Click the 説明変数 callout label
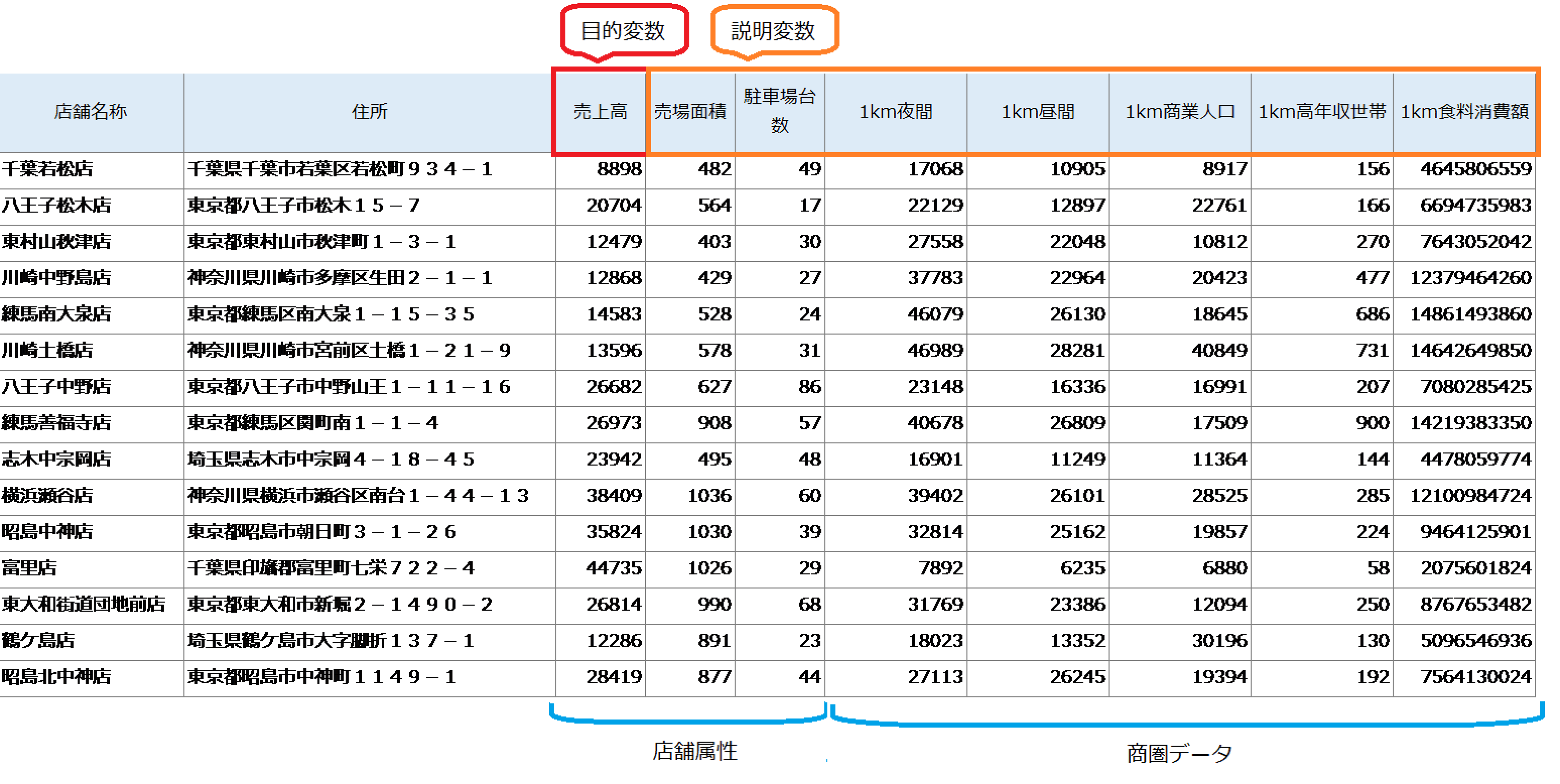Viewport: 1560px width, 784px height. click(x=773, y=30)
